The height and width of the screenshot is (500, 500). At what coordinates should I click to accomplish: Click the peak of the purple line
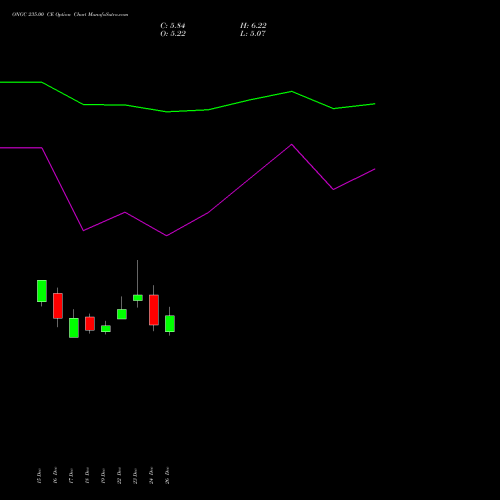(292, 144)
